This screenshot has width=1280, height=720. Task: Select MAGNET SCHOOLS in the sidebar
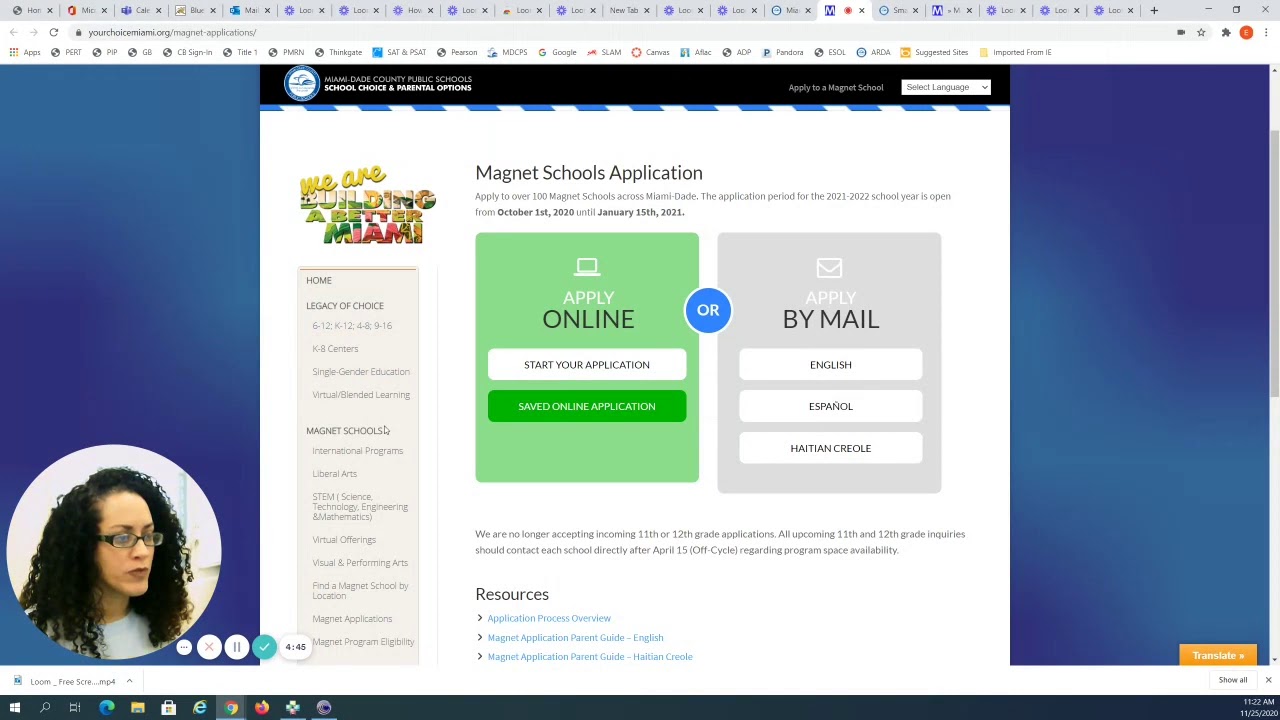click(344, 431)
